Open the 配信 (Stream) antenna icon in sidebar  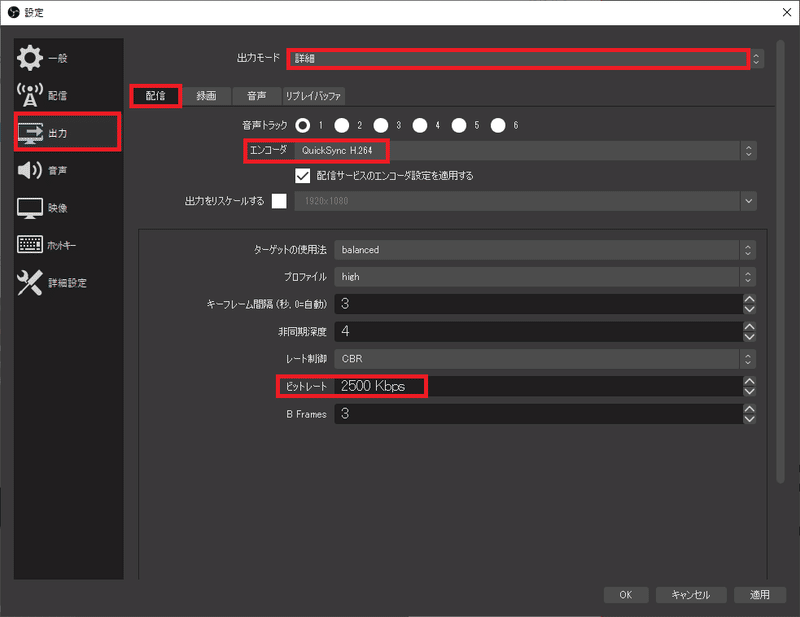click(30, 95)
